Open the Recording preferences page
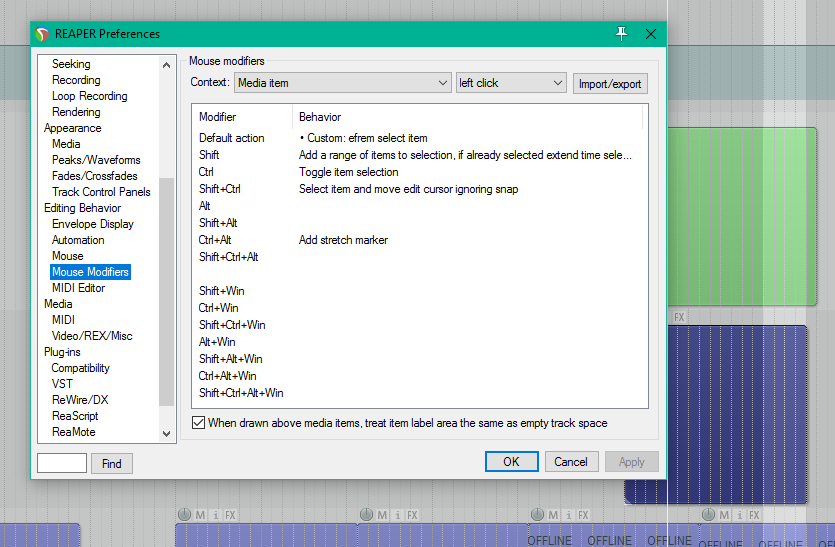 76,80
